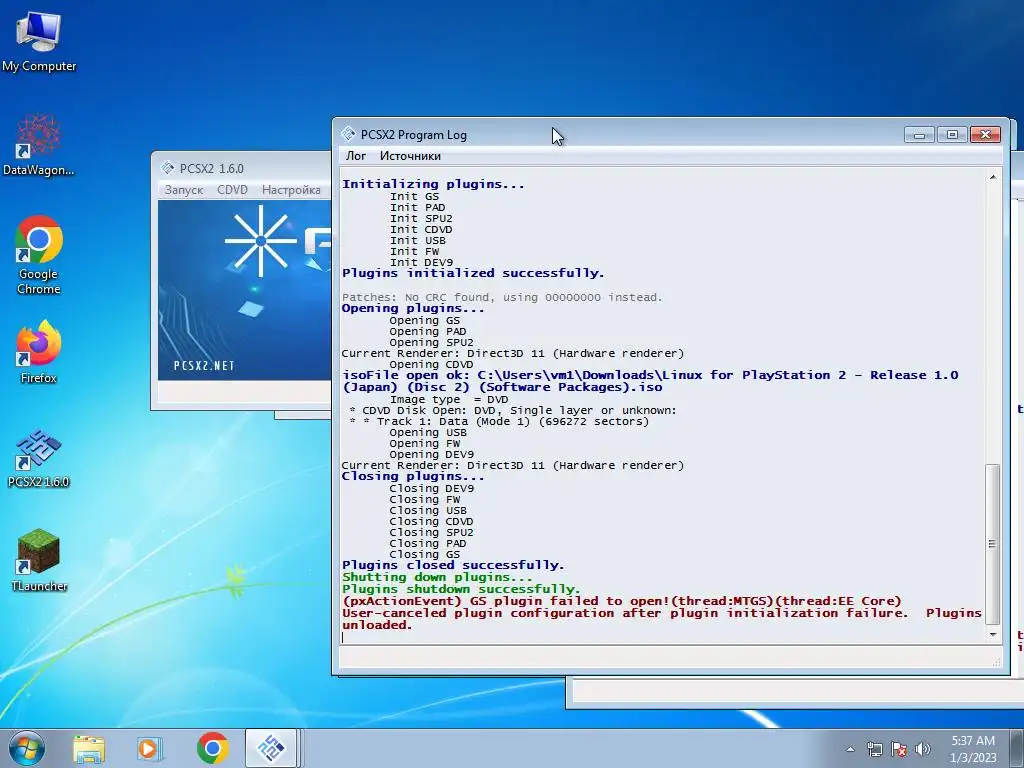Launch Google Chrome from the desktop shortcut
Viewport: 1024px width, 768px height.
pos(39,255)
